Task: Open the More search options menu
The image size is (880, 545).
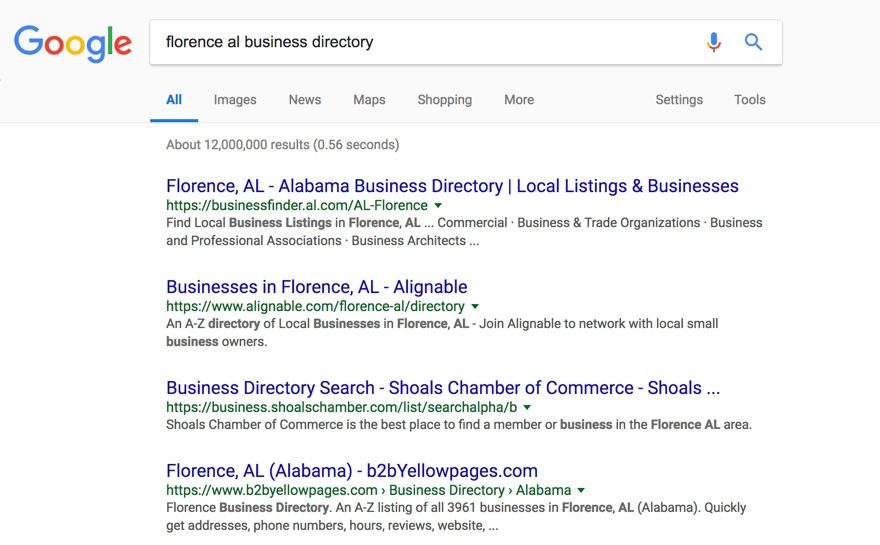Action: tap(519, 100)
